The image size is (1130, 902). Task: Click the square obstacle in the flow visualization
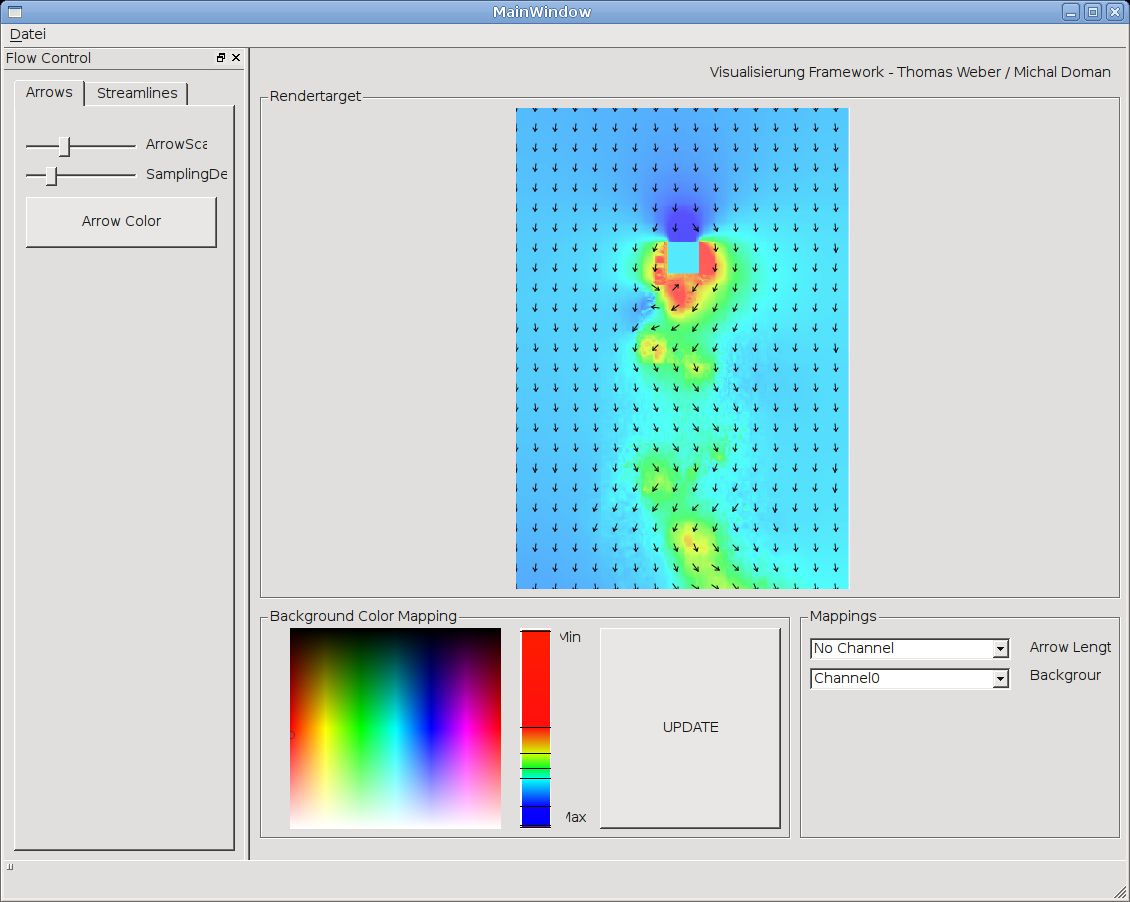point(683,258)
